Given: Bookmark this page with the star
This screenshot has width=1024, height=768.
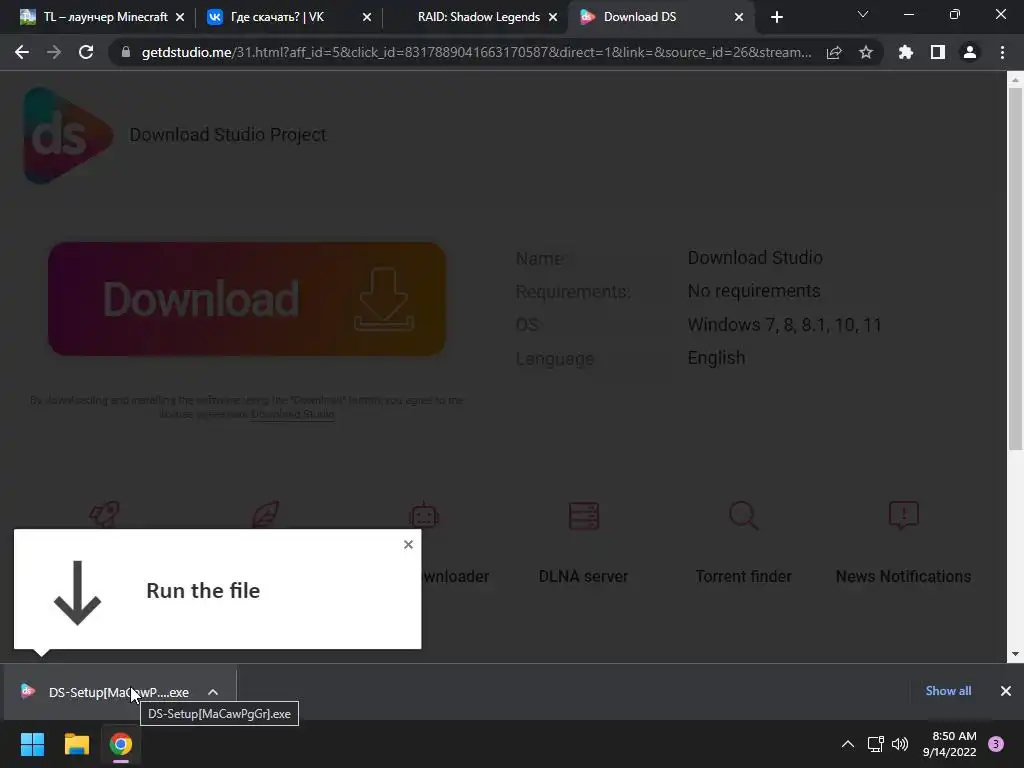Looking at the screenshot, I should [x=866, y=52].
